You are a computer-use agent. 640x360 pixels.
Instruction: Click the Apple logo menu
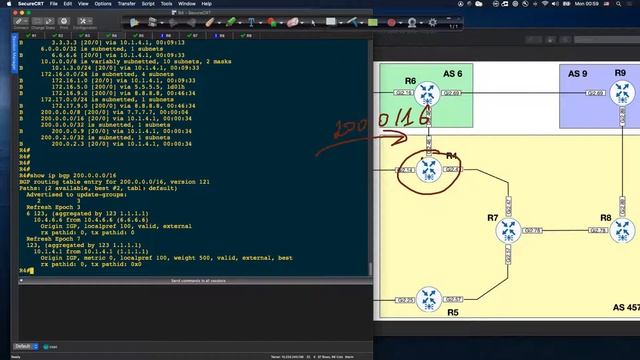(x=9, y=4)
